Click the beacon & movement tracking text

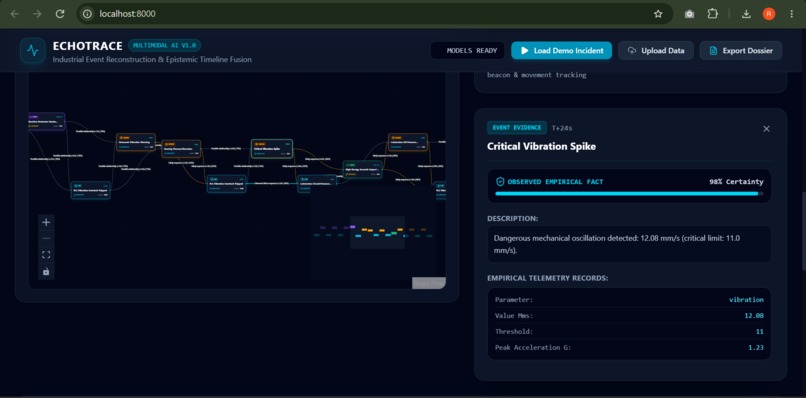(537, 75)
